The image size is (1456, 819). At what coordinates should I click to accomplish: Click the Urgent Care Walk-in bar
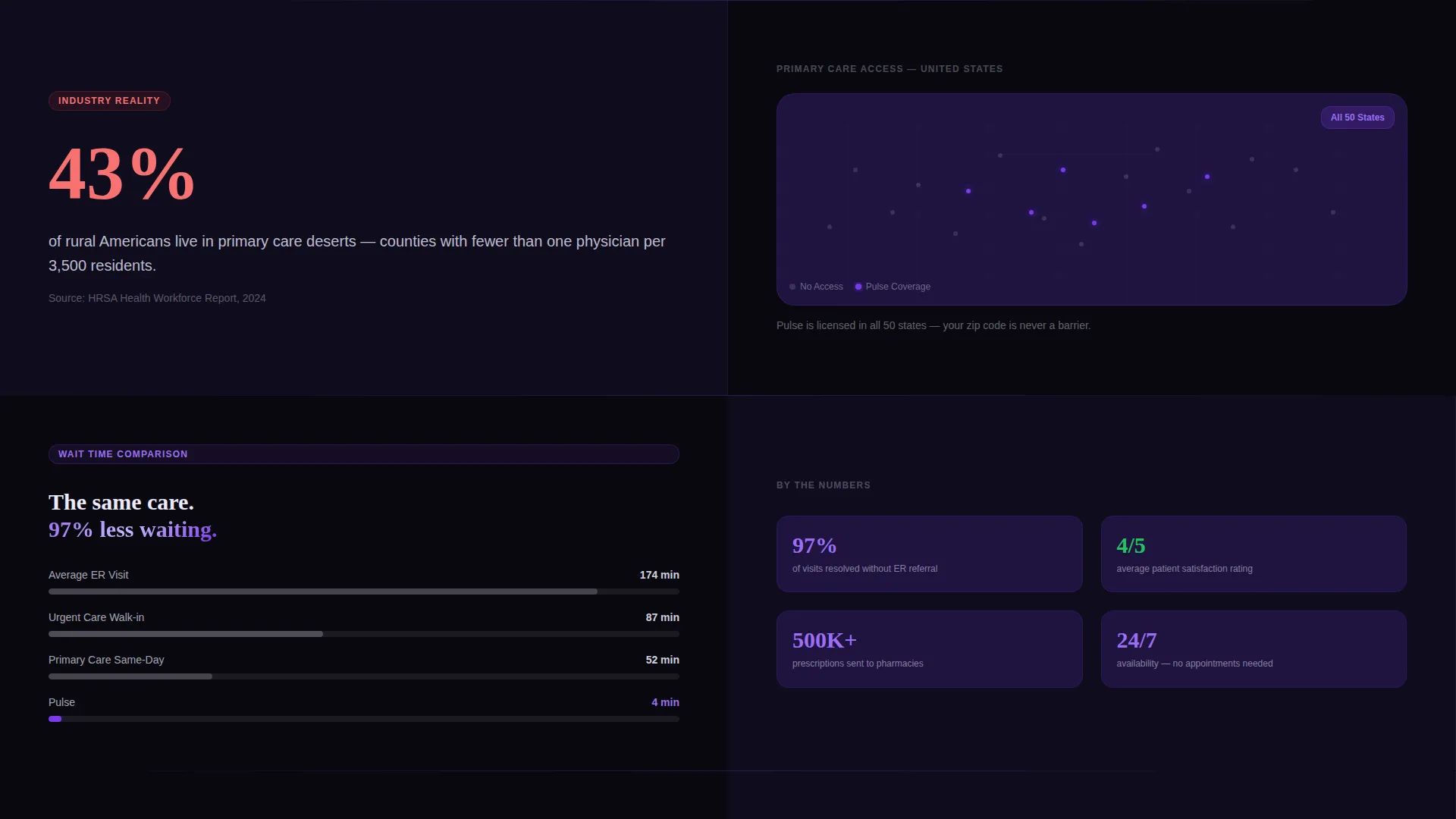coord(364,634)
